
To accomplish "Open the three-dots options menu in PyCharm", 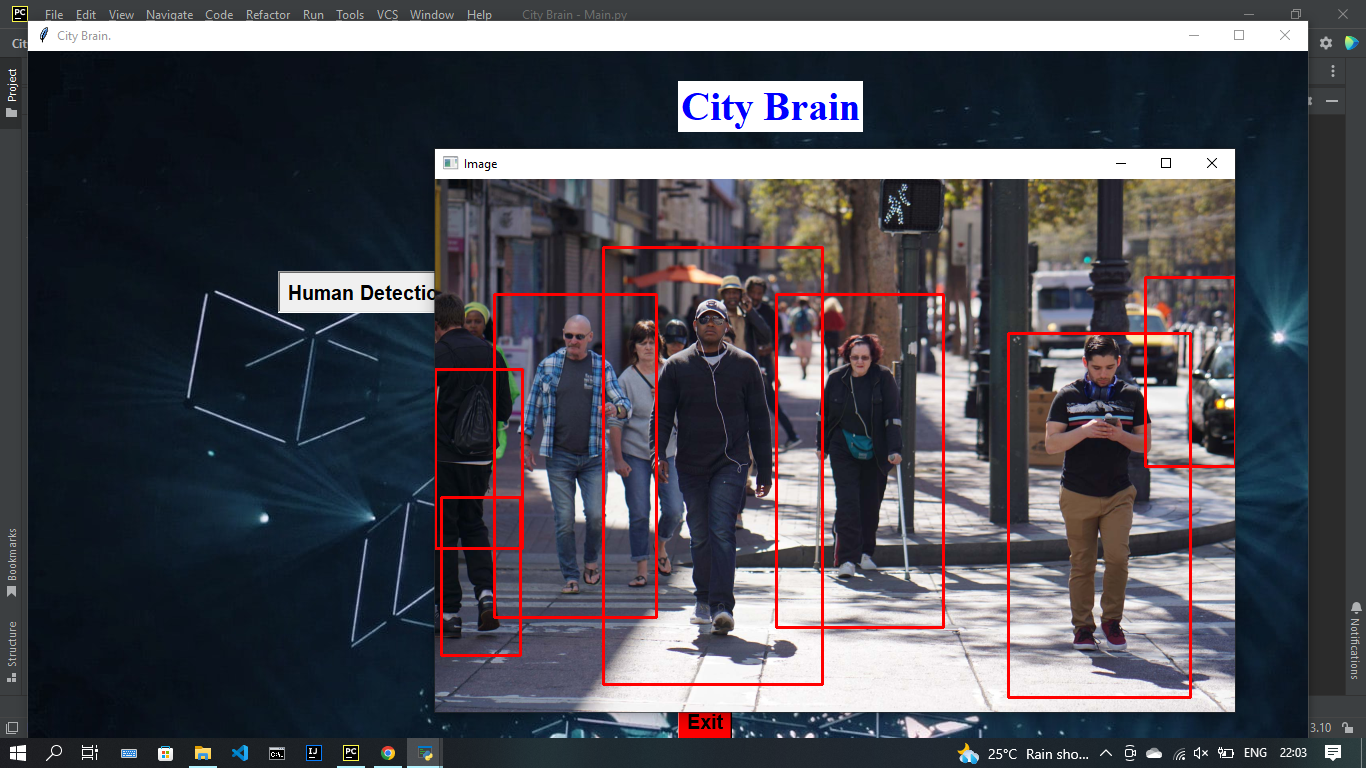I will point(1333,72).
